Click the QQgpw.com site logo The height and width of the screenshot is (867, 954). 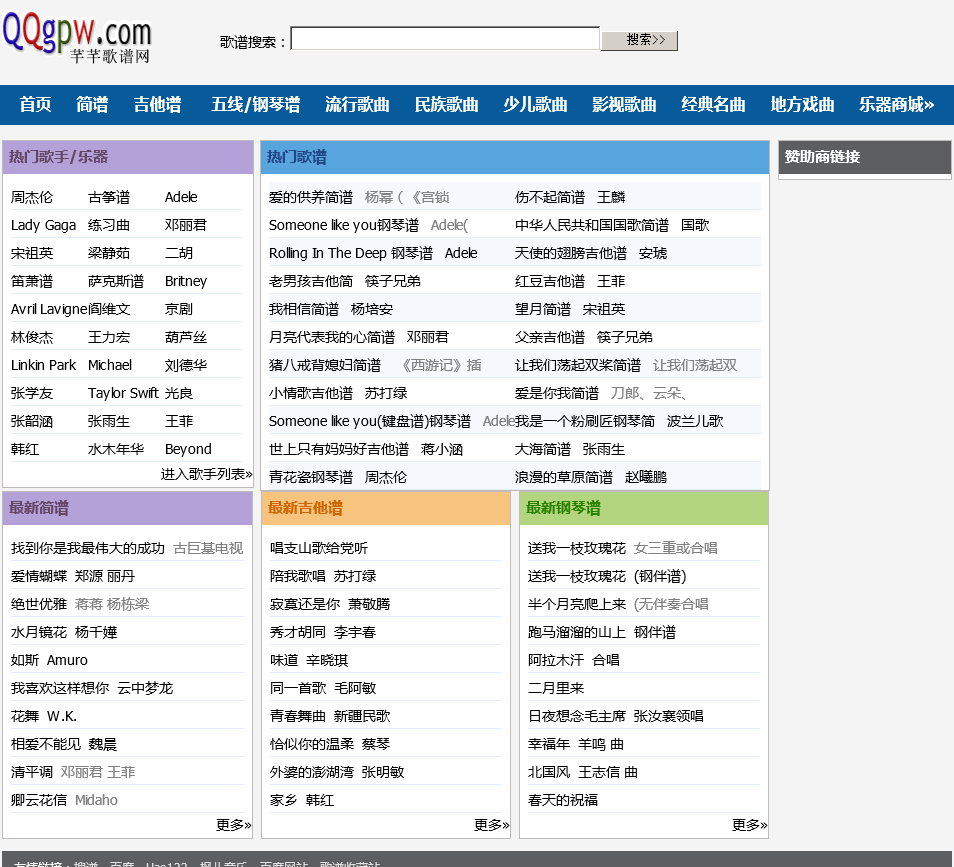[x=77, y=37]
